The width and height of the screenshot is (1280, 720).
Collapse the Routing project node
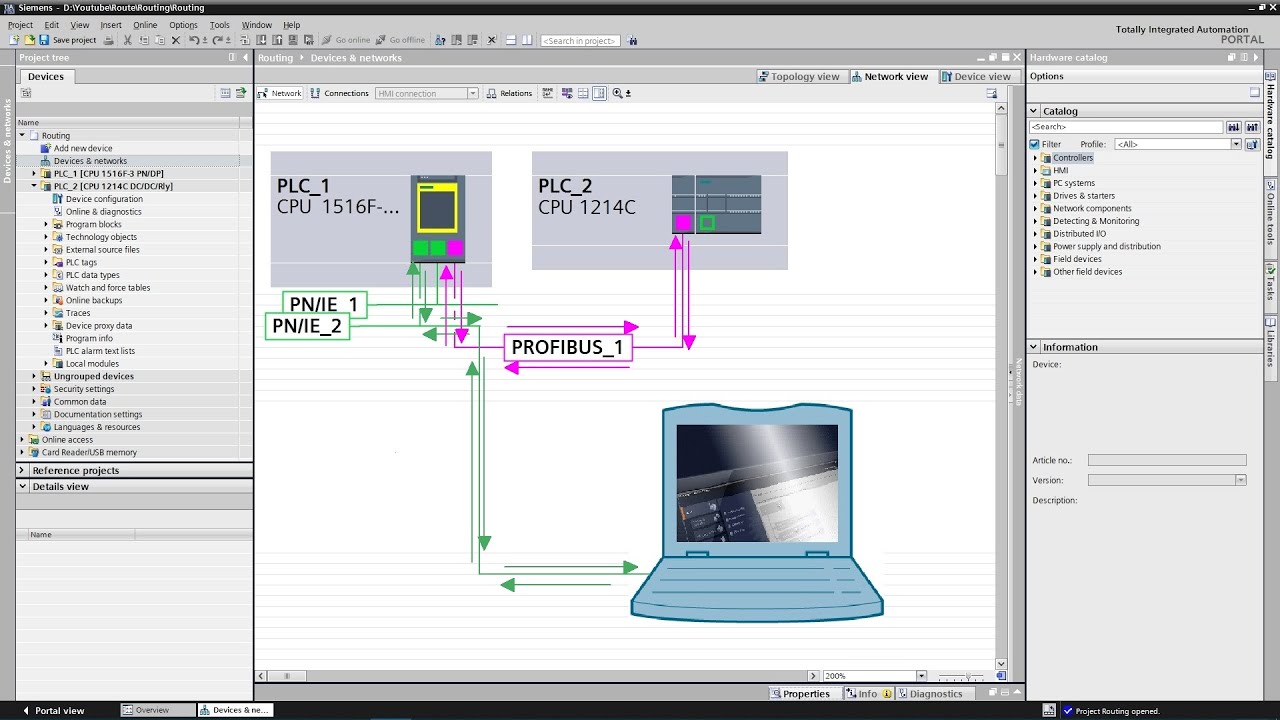coord(22,135)
